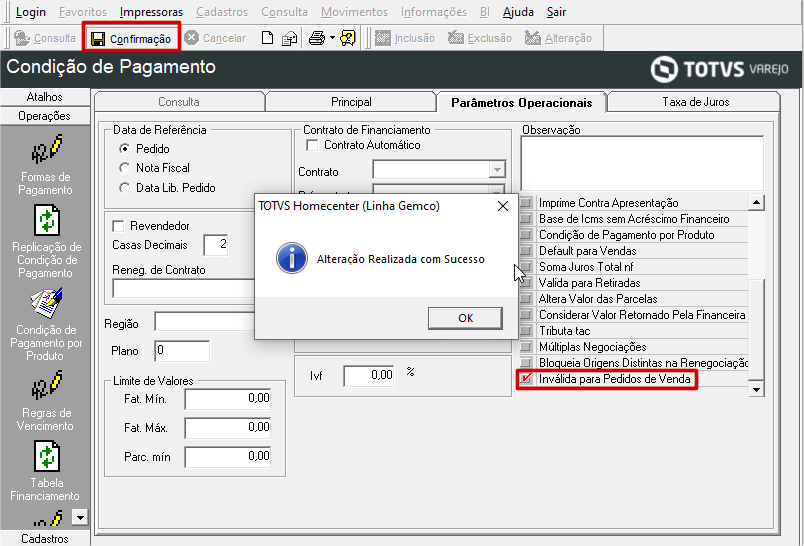Click the options list scroll up arrow

pyautogui.click(x=756, y=203)
